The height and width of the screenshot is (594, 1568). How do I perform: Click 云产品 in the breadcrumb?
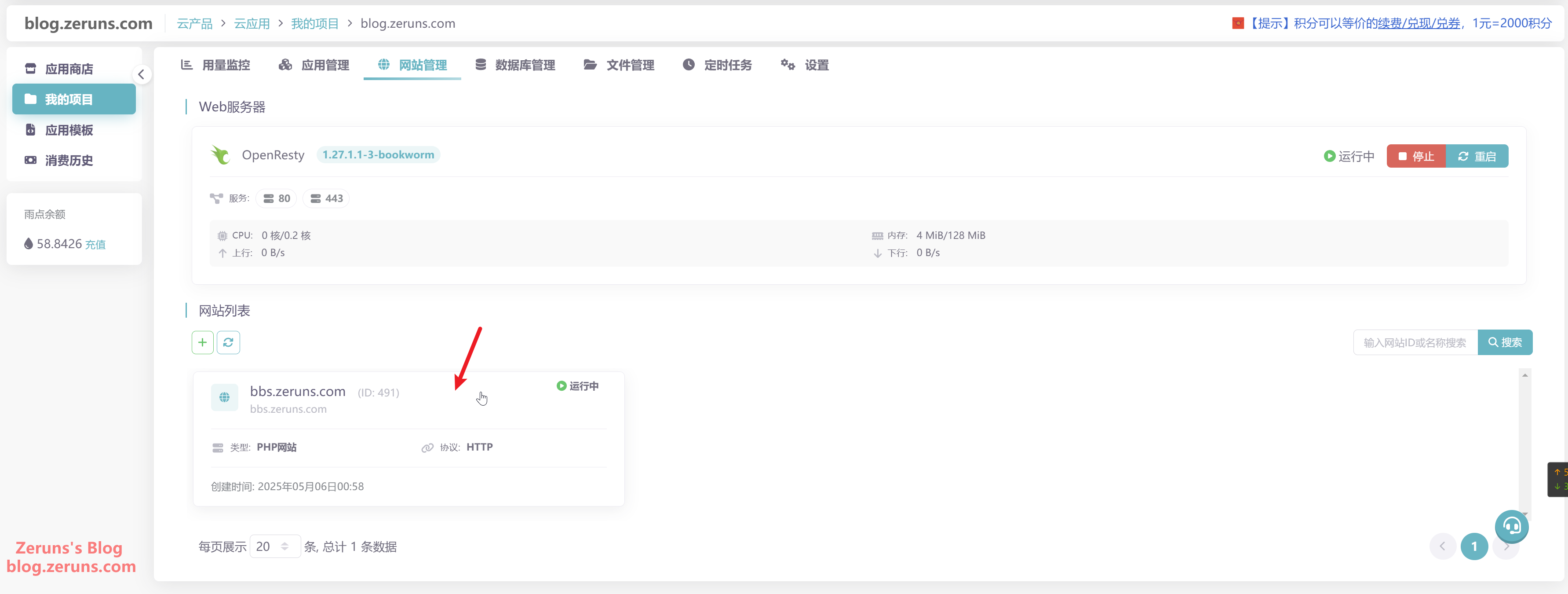tap(194, 23)
